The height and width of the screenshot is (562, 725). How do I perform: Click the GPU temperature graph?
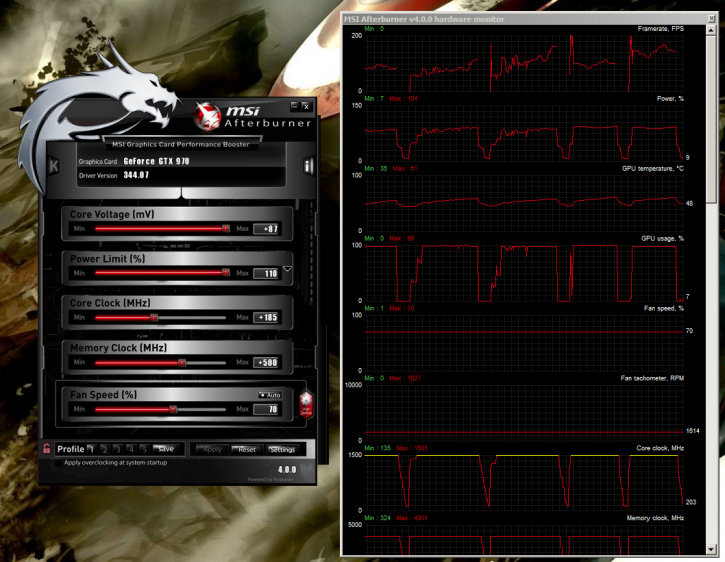(x=524, y=203)
